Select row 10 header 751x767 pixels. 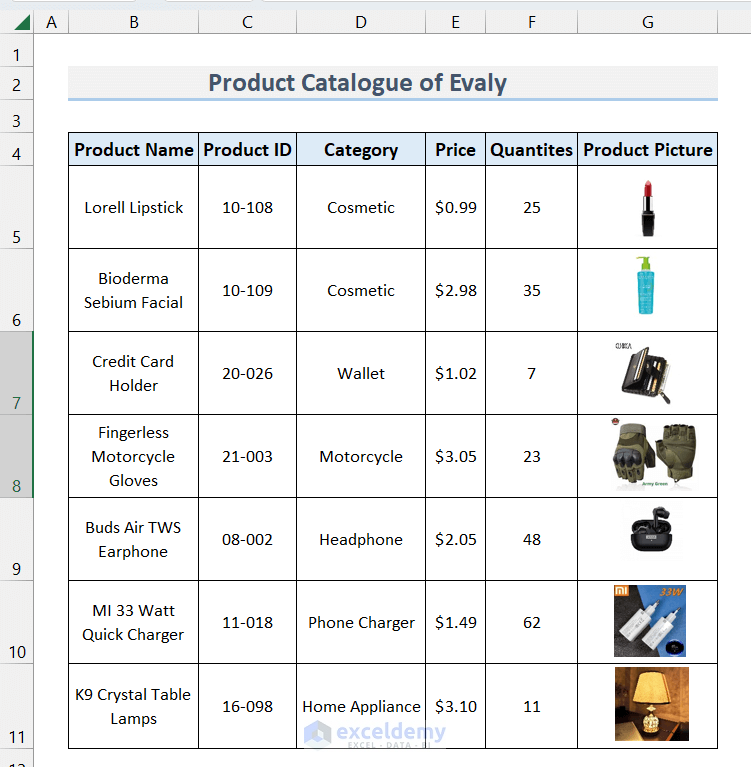(17, 622)
